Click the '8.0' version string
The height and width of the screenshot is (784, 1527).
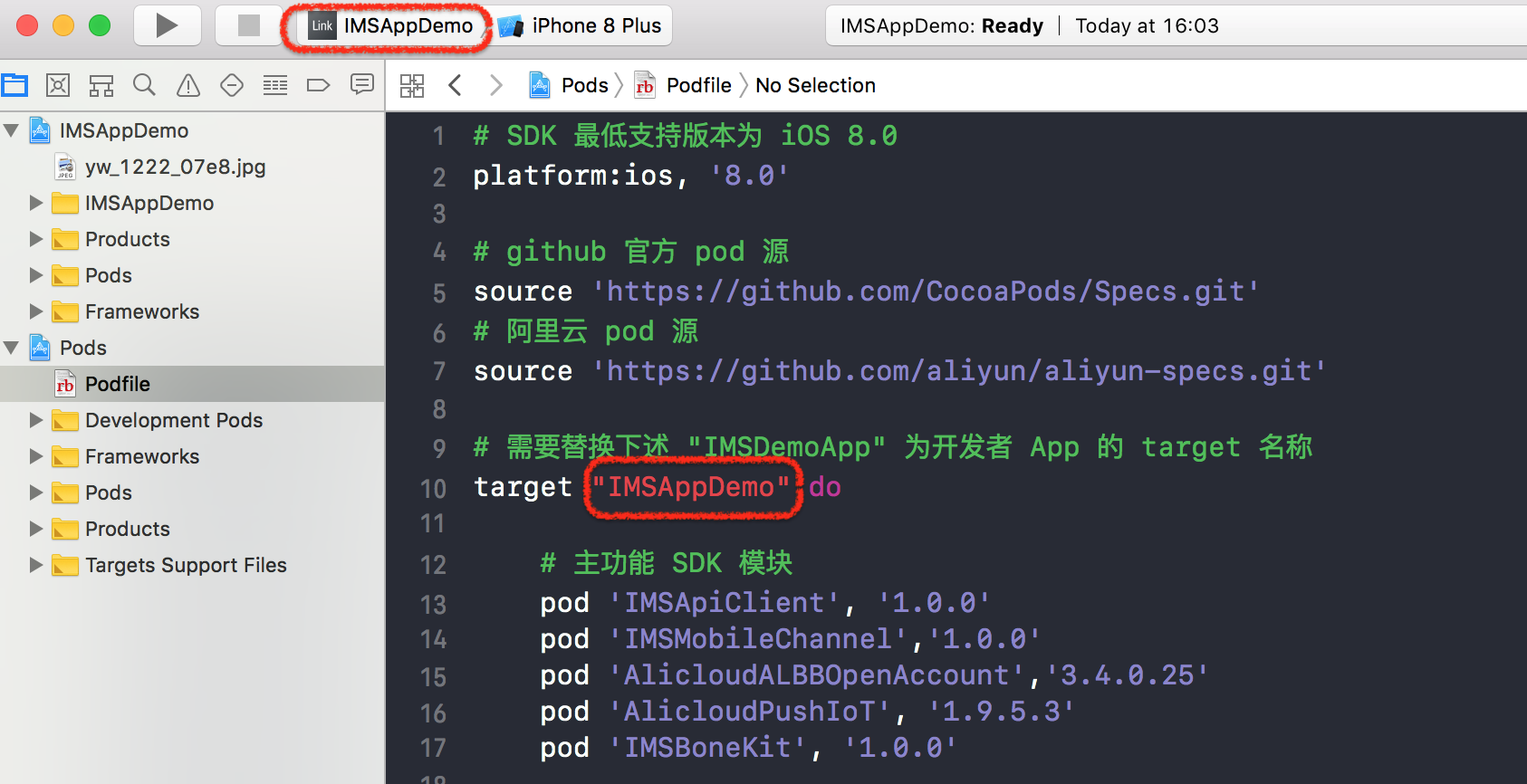[x=749, y=176]
